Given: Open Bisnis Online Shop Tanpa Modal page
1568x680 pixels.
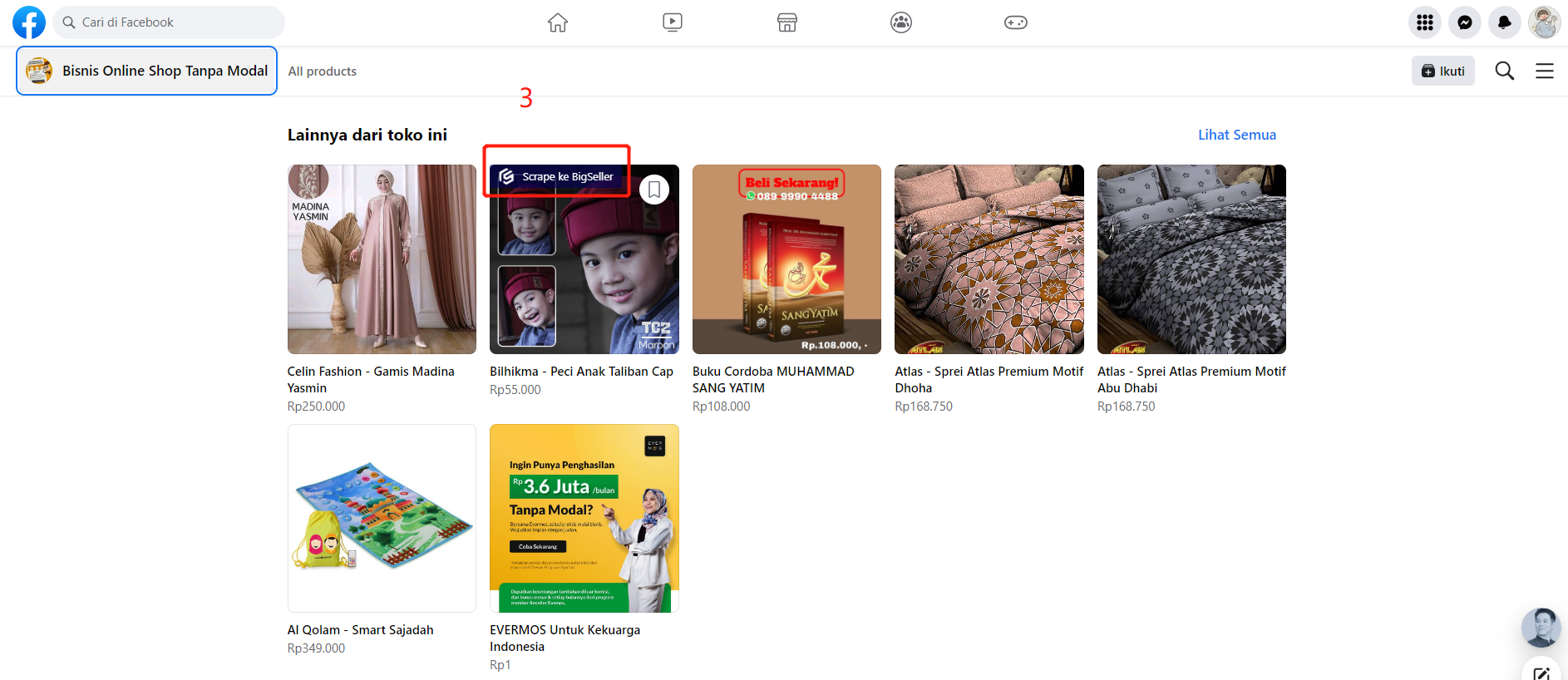Looking at the screenshot, I should click(147, 71).
